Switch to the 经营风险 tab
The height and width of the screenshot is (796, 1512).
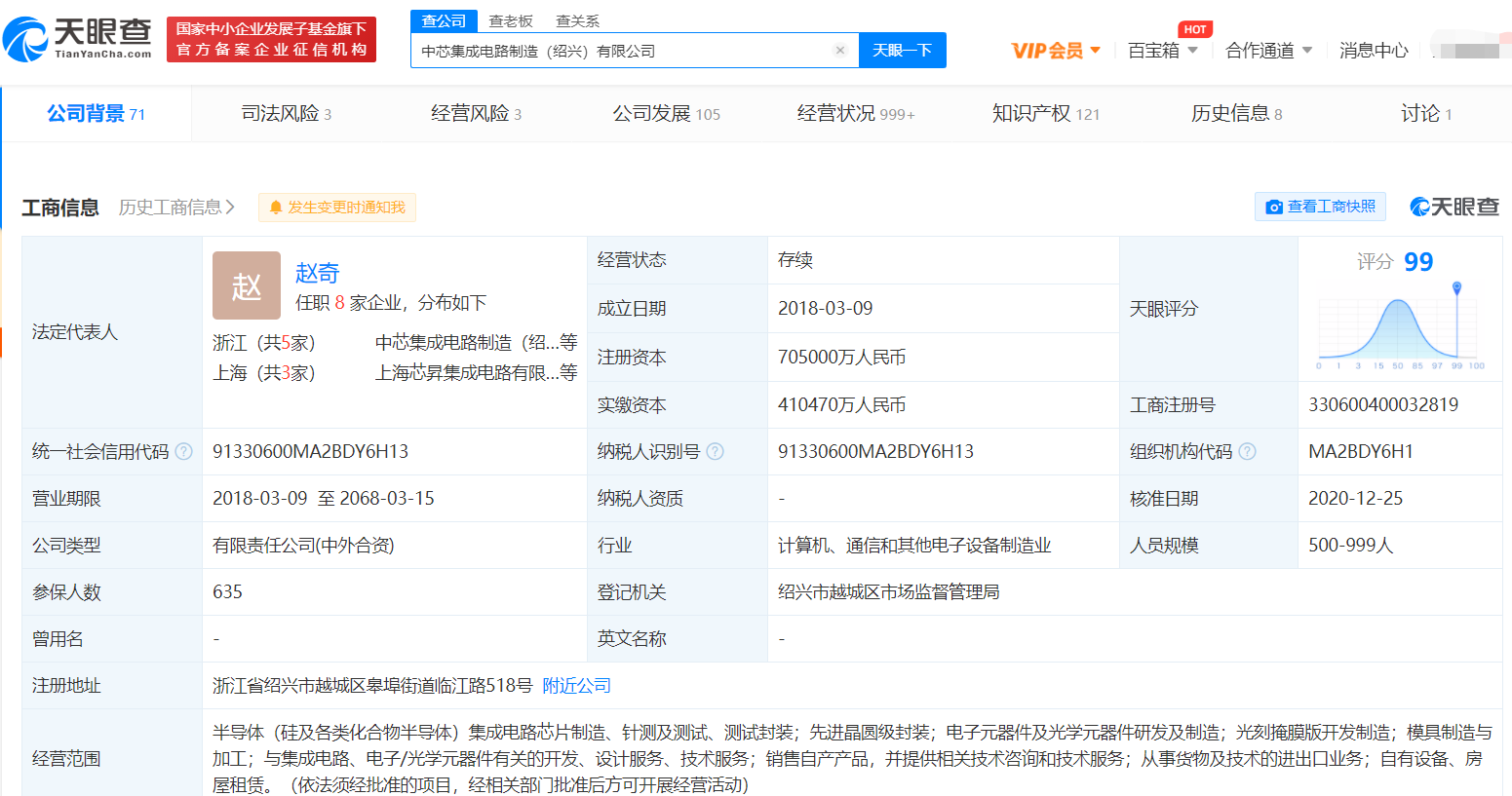pos(477,114)
